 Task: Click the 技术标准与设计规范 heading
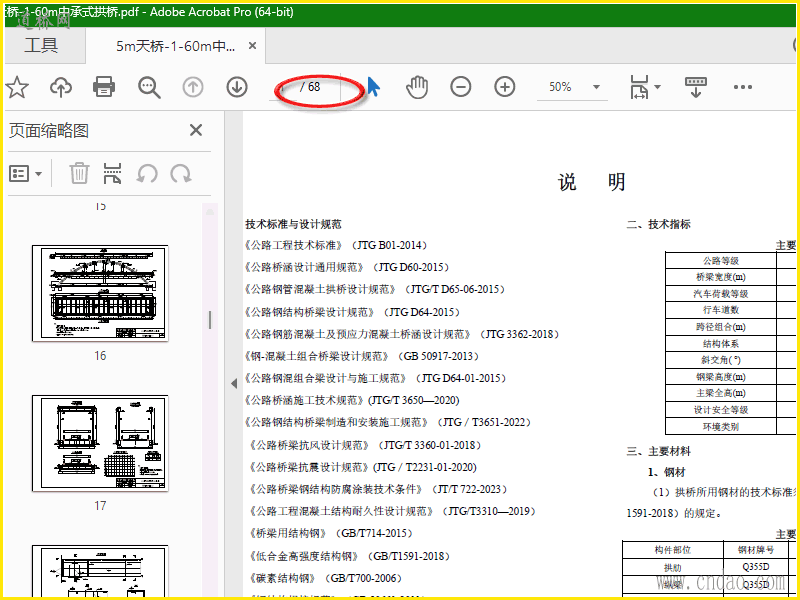293,224
